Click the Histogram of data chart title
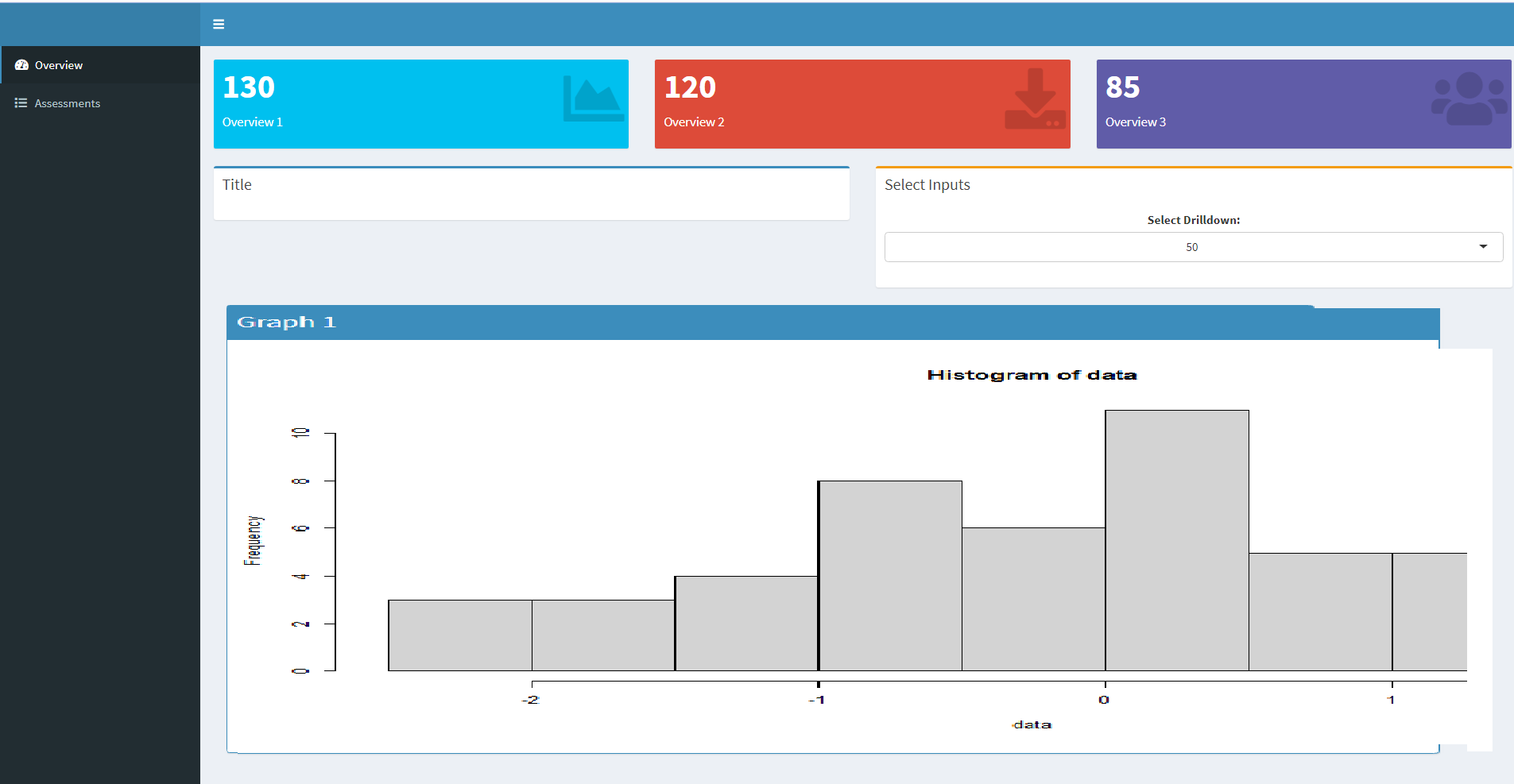1514x784 pixels. pyautogui.click(x=1032, y=375)
